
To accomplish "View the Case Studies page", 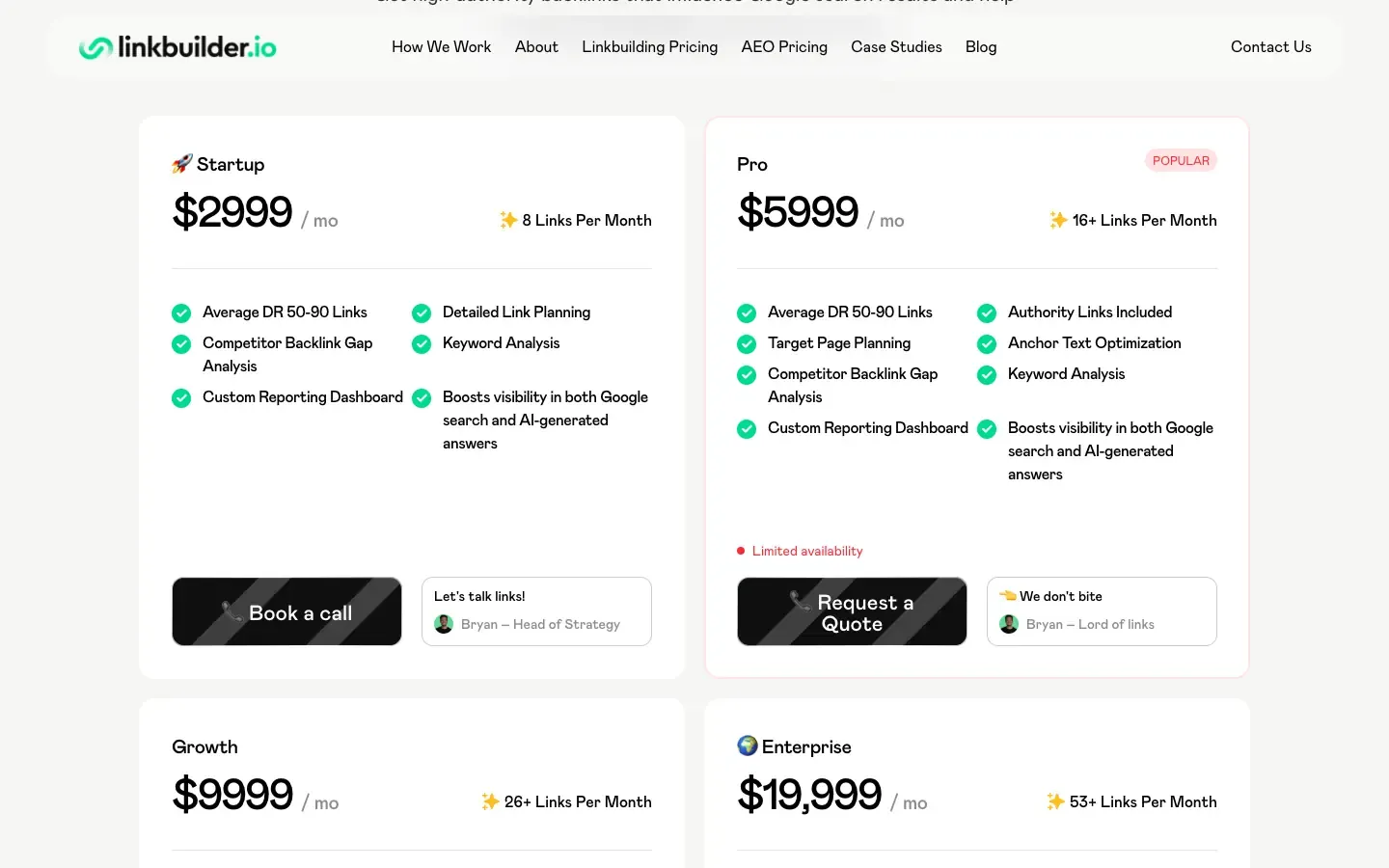I will pyautogui.click(x=896, y=46).
